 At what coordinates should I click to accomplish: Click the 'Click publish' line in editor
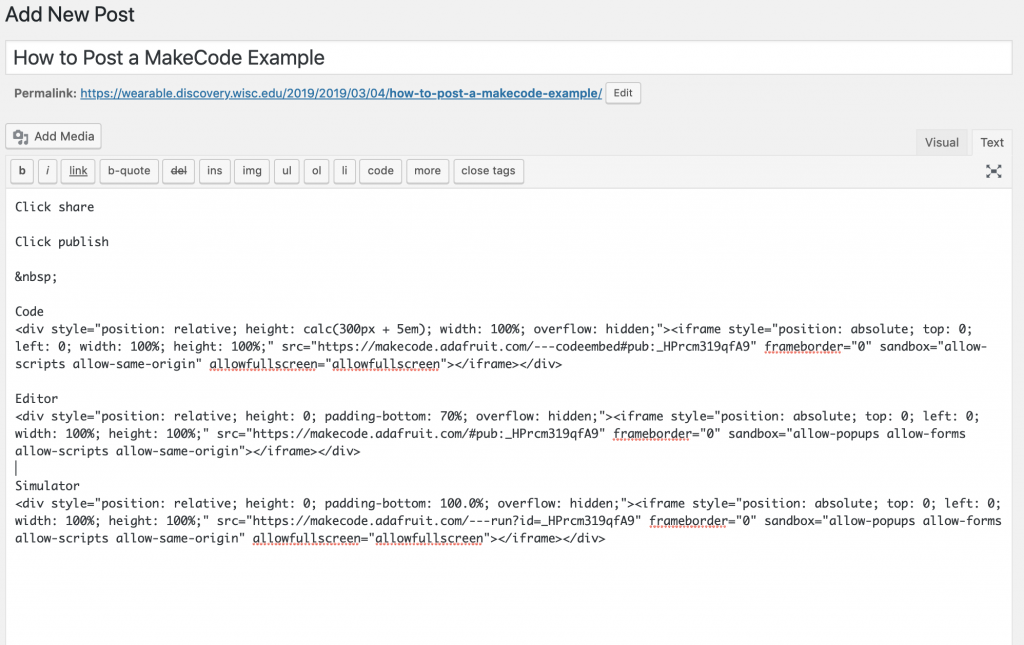click(x=62, y=242)
